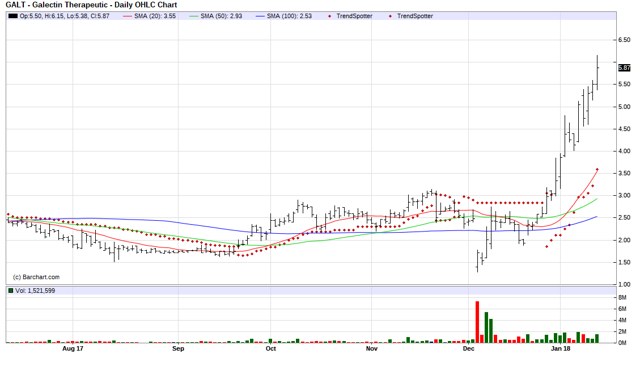Click the 6M volume axis label
The width and height of the screenshot is (640, 366).
click(x=622, y=309)
